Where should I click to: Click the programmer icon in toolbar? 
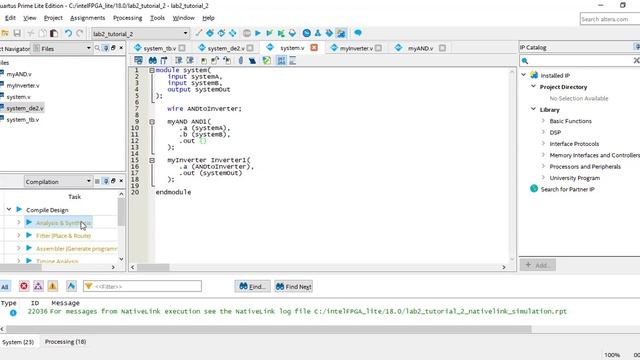tap(329, 33)
